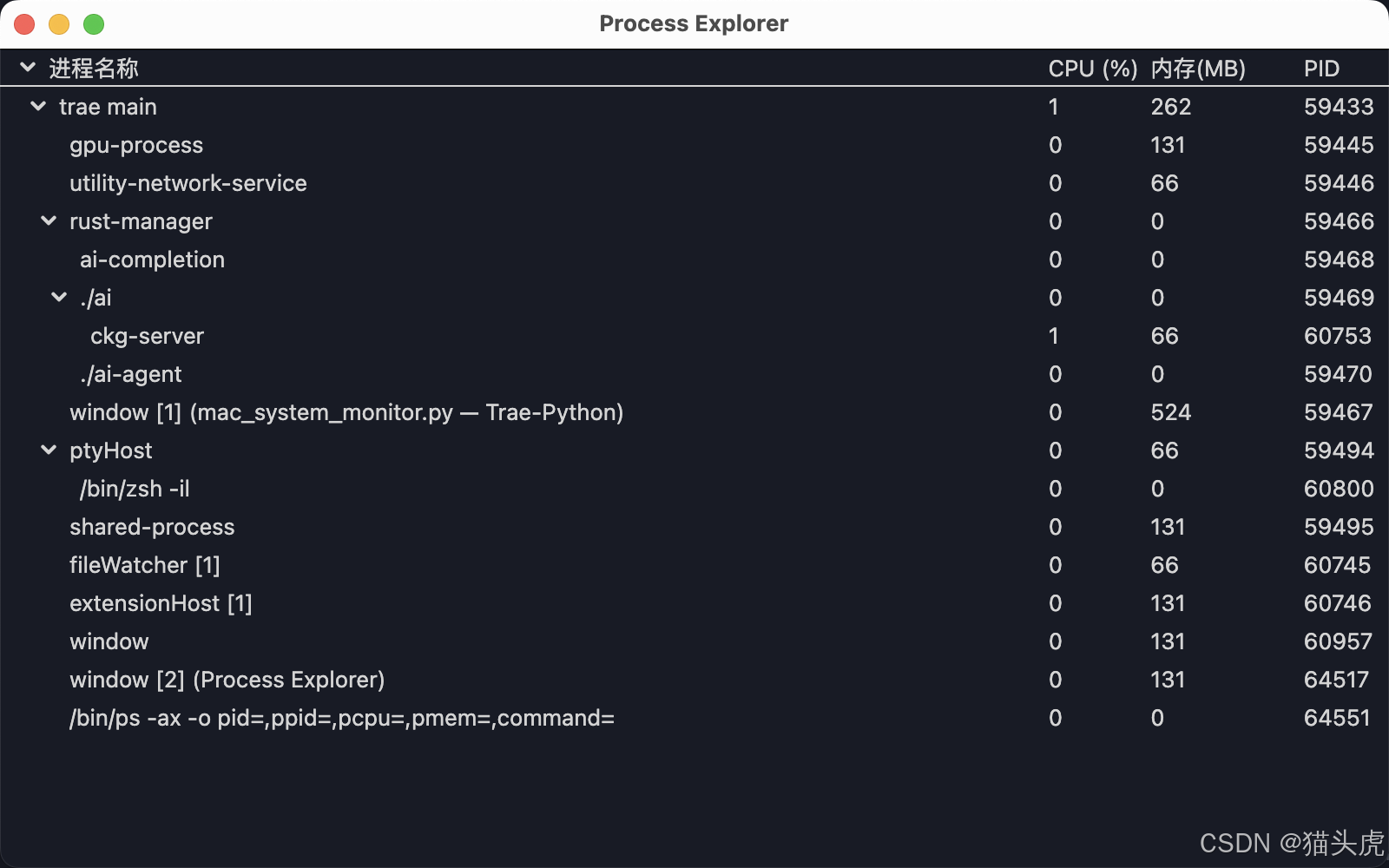The image size is (1389, 868).
Task: Collapse the rust-manager process group
Action: 49,221
